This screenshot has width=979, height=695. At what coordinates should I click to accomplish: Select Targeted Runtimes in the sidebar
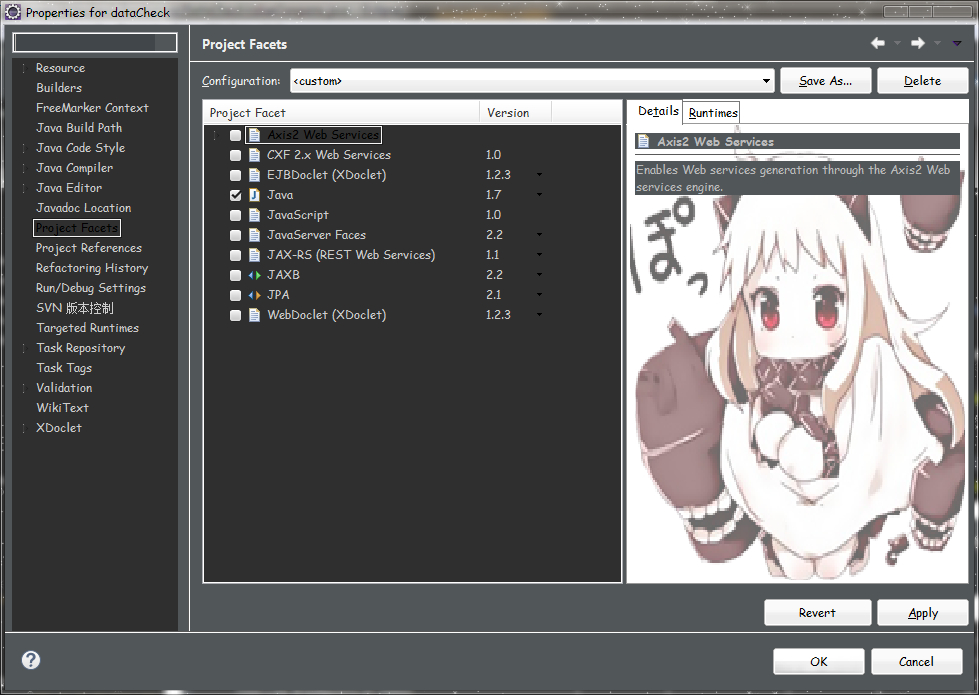click(87, 328)
